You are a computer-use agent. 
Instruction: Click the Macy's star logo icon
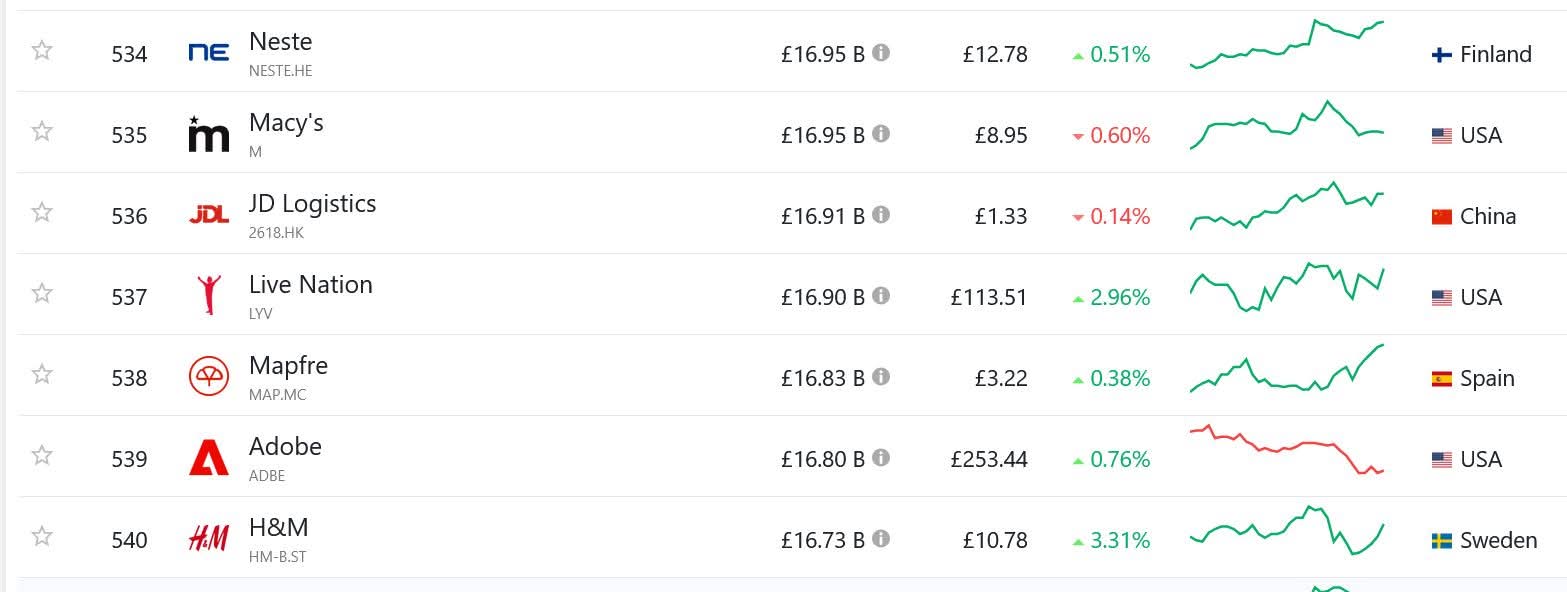click(x=208, y=134)
